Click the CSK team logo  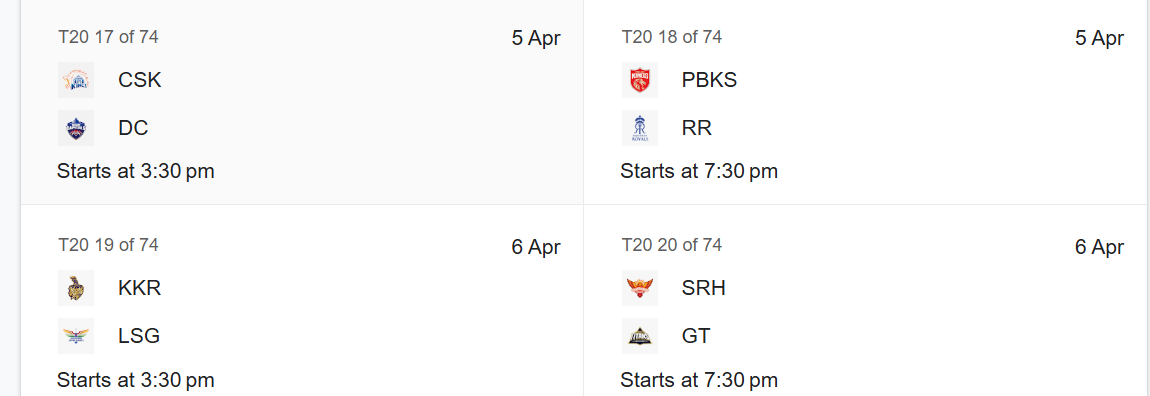[x=76, y=80]
